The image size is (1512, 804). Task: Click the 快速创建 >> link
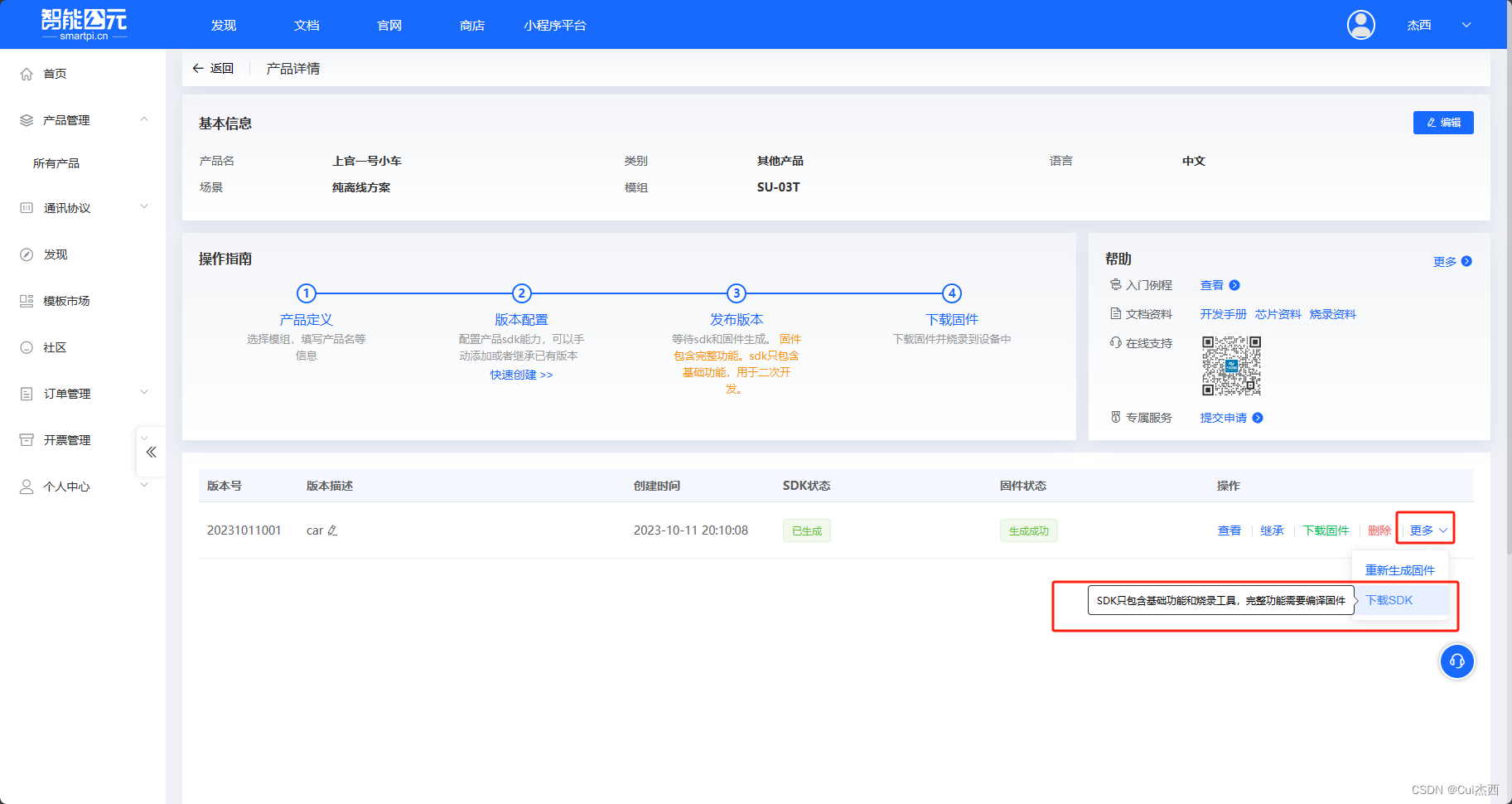tap(521, 375)
